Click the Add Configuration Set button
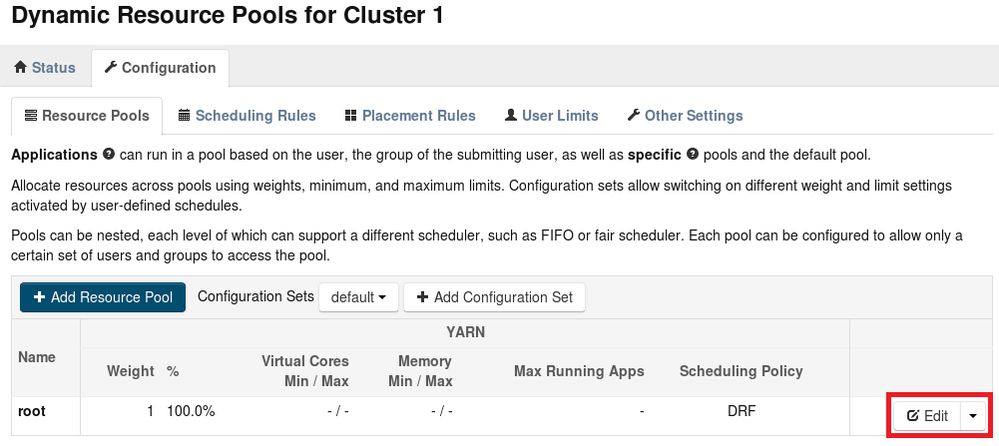Image resolution: width=999 pixels, height=446 pixels. 494,297
